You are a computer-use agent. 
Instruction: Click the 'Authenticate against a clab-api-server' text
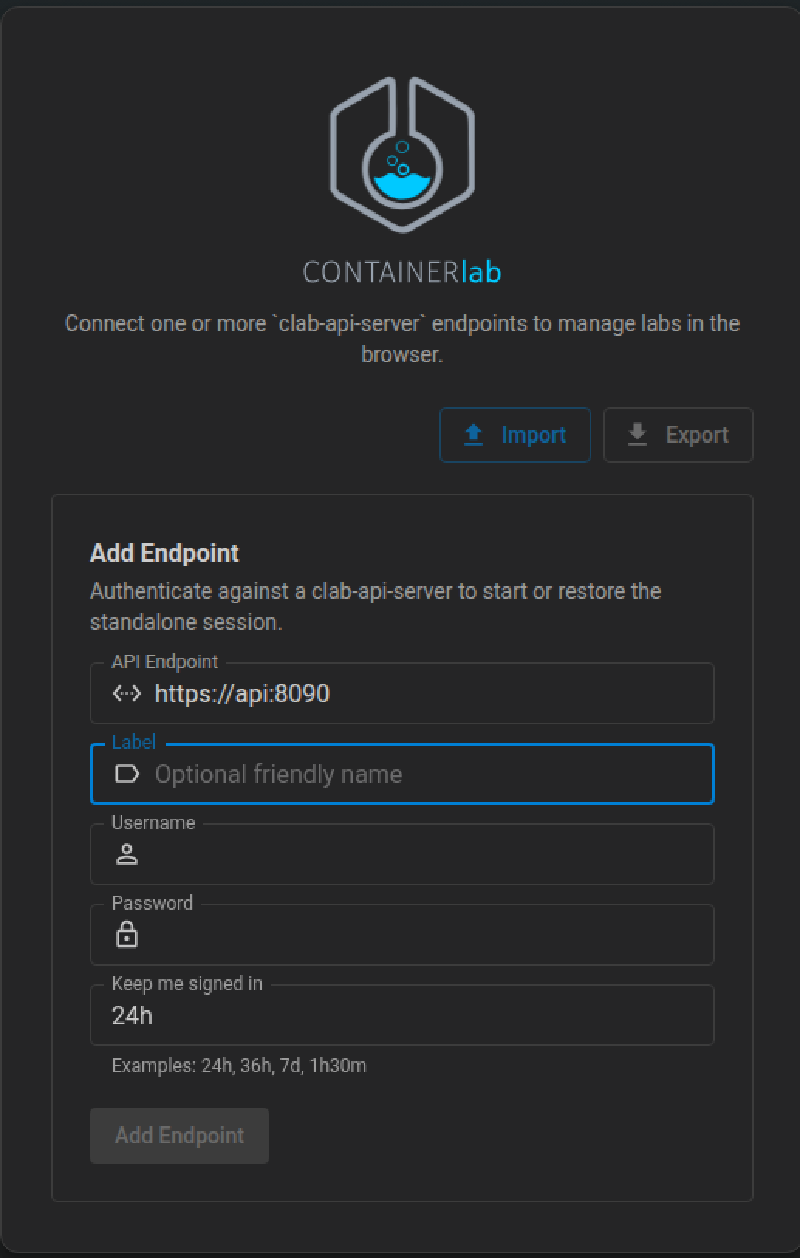[376, 606]
